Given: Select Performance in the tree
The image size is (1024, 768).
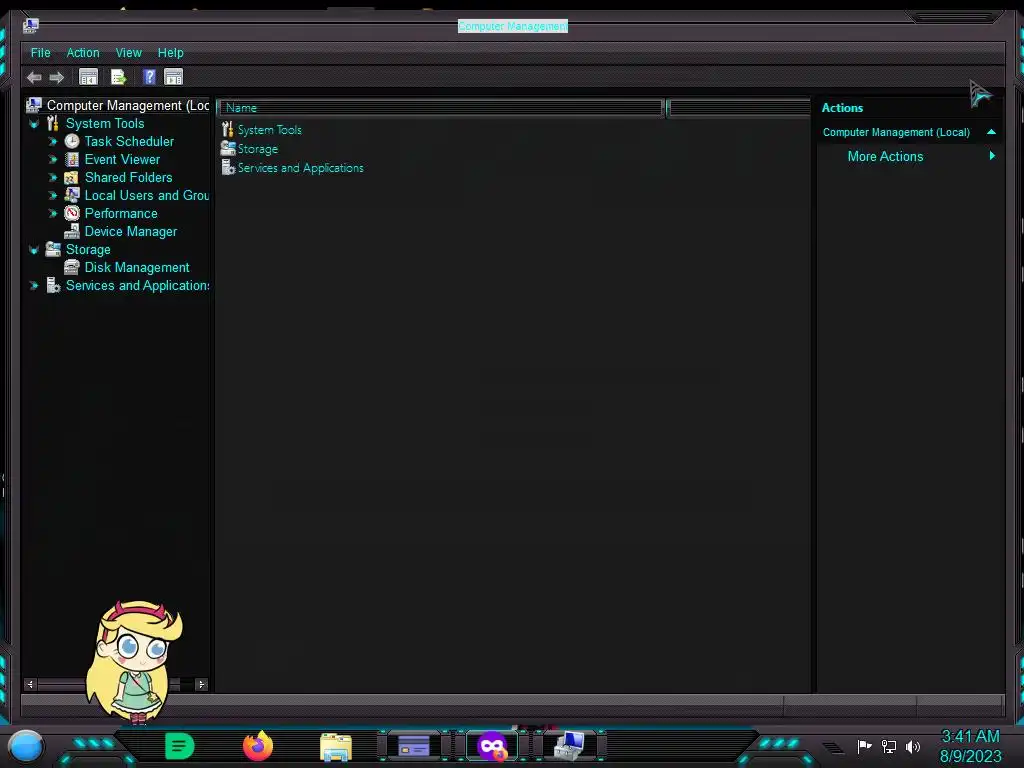Looking at the screenshot, I should click(x=121, y=213).
